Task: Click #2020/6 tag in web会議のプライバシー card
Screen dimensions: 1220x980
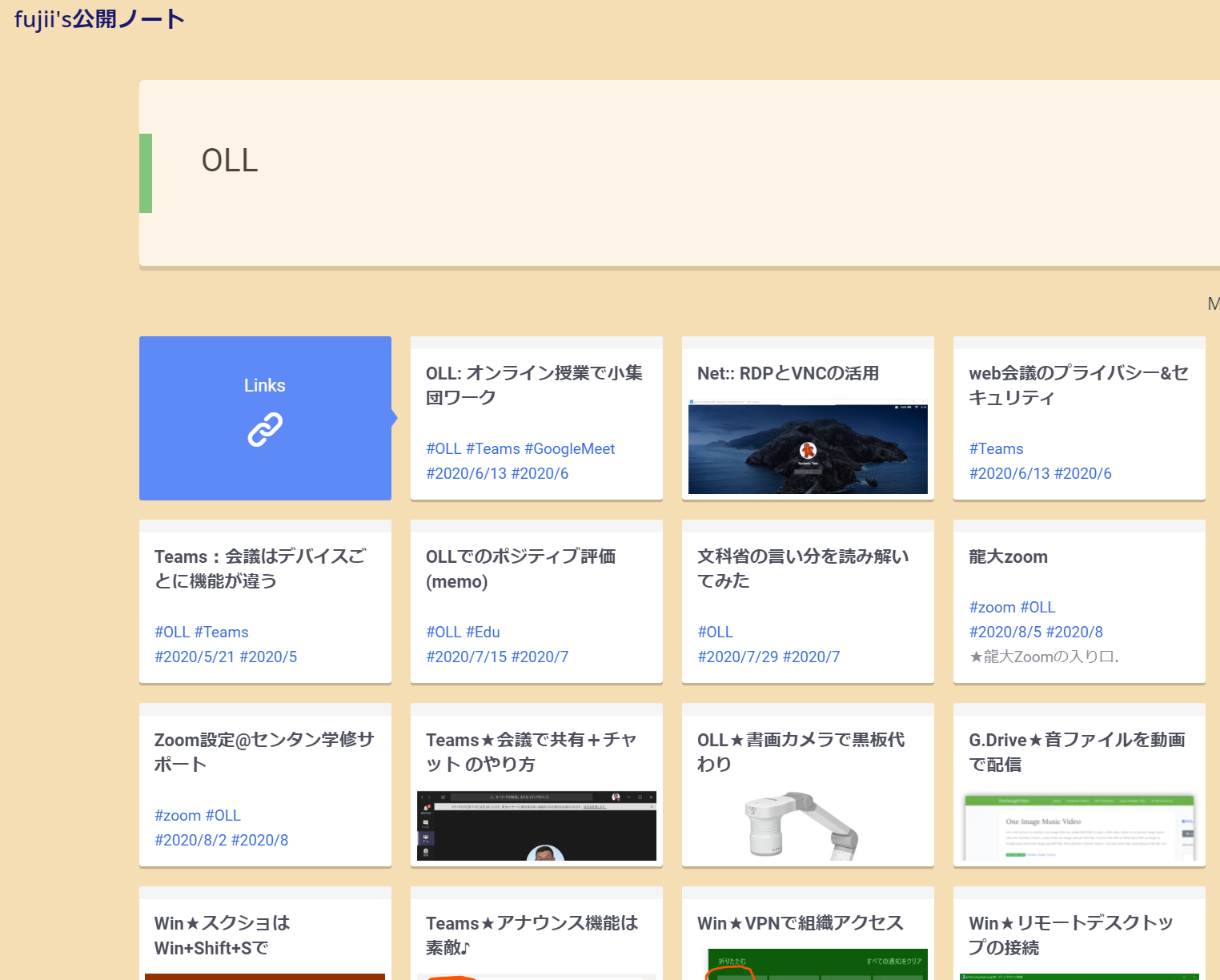Action: point(1083,474)
